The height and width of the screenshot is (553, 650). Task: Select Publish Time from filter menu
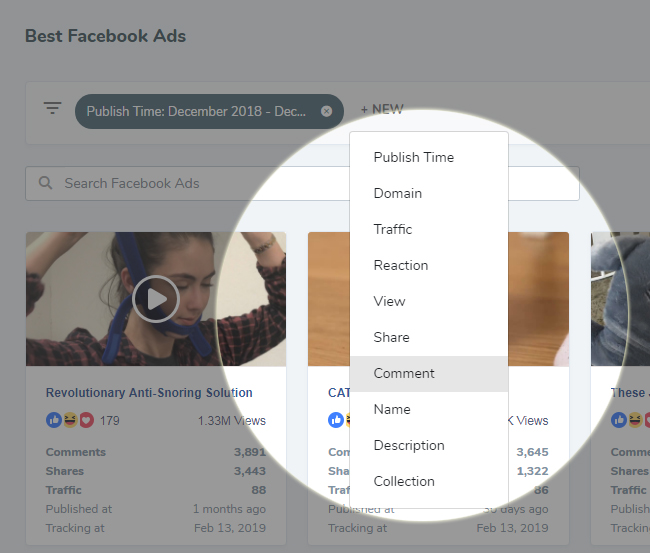(x=429, y=158)
